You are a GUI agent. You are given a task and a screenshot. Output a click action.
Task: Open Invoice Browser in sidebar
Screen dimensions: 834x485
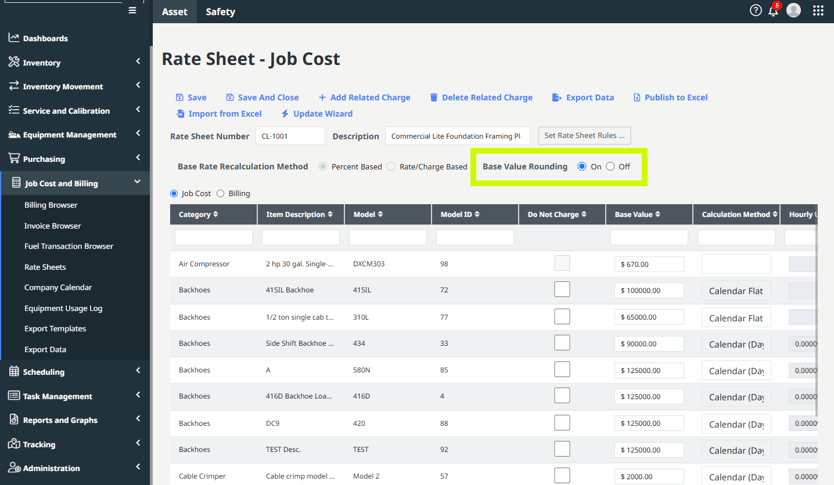[53, 225]
